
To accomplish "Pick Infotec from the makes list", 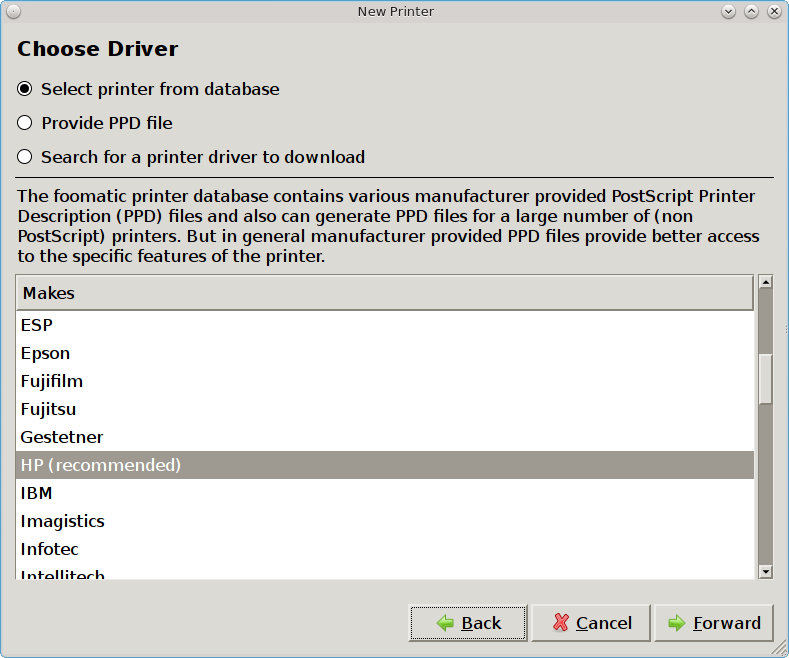I will tap(384, 549).
